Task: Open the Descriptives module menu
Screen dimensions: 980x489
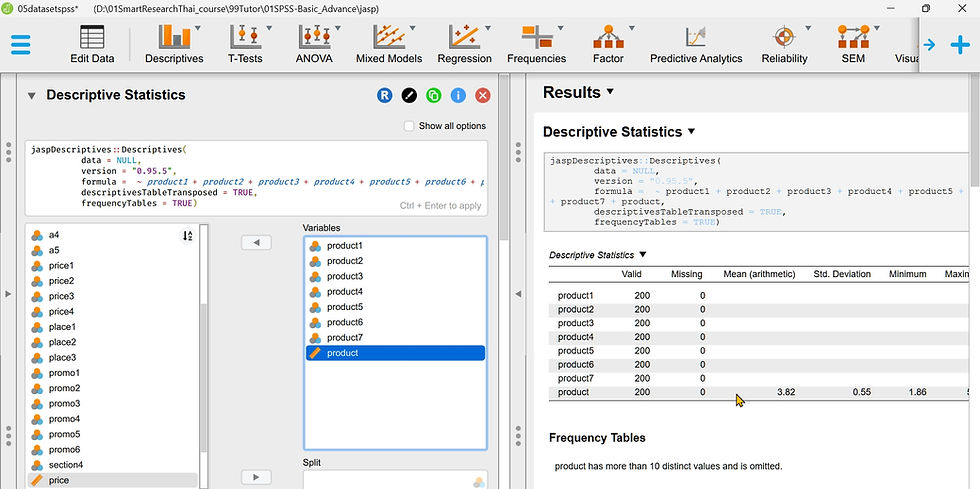Action: [x=174, y=44]
